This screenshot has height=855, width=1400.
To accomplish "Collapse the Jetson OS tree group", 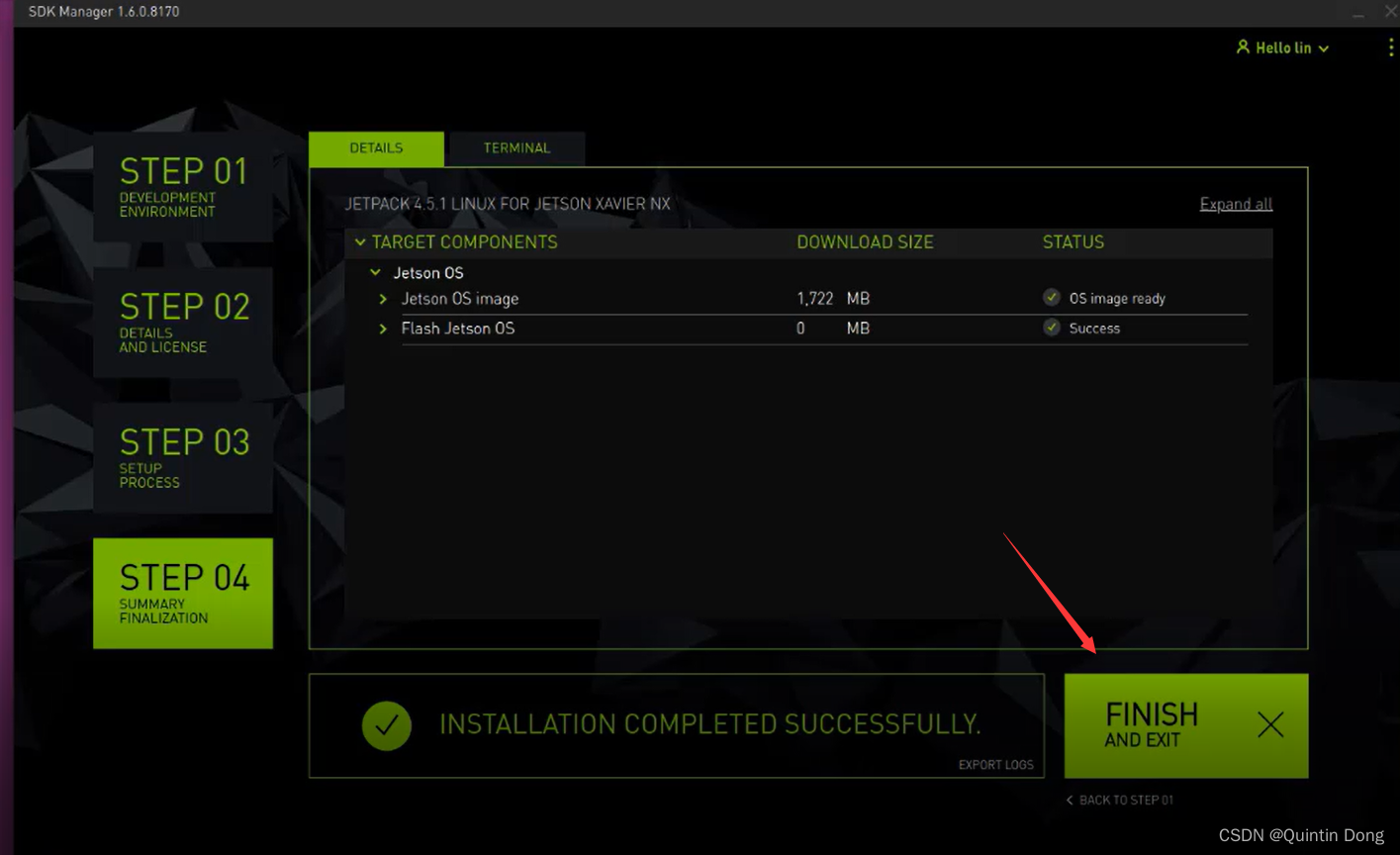I will coord(375,272).
